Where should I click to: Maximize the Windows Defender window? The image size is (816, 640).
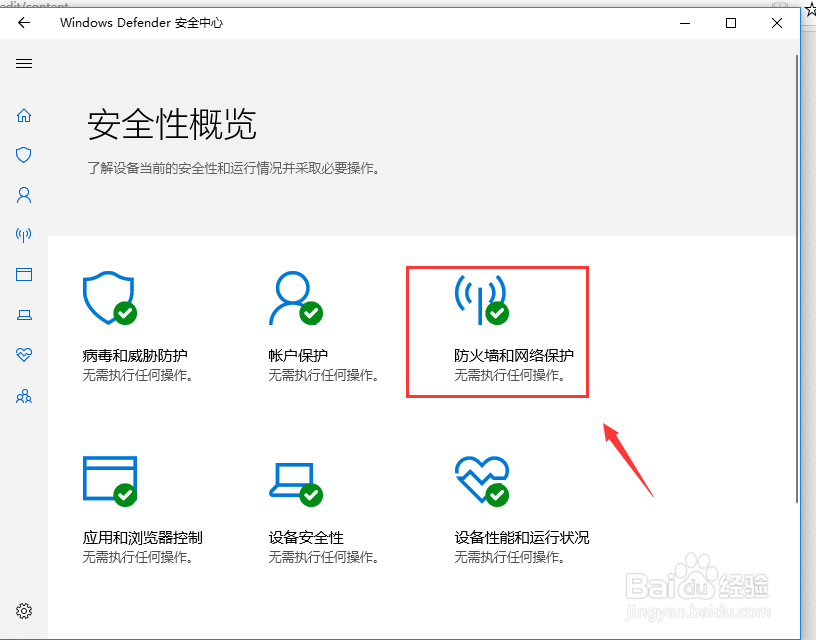click(x=731, y=23)
